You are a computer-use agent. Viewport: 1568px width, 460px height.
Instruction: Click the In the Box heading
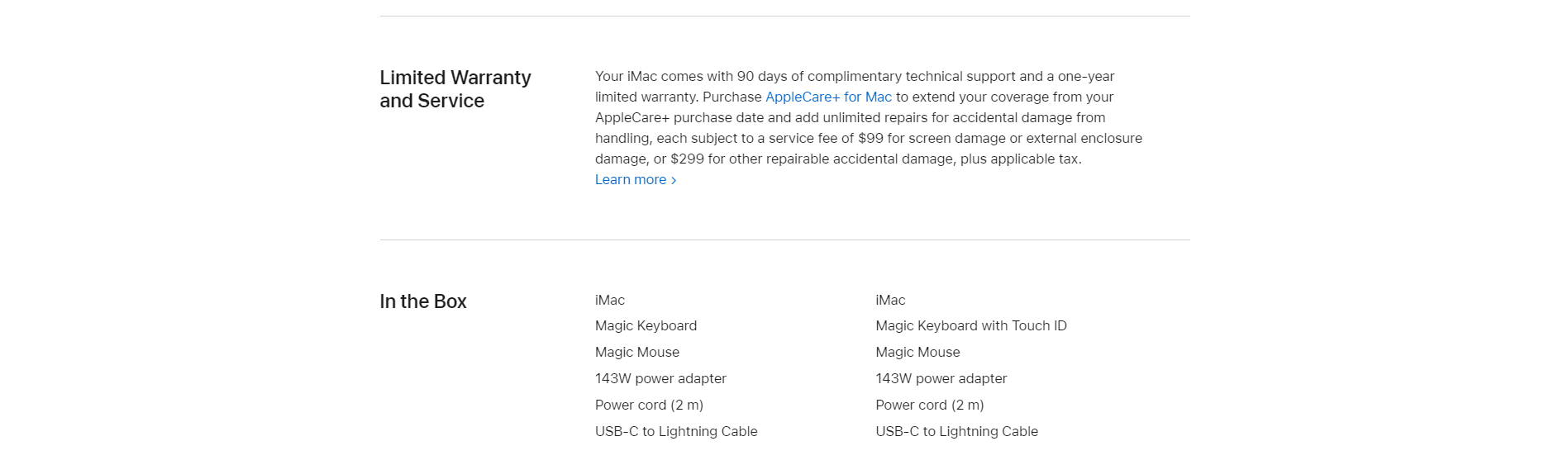pyautogui.click(x=423, y=301)
